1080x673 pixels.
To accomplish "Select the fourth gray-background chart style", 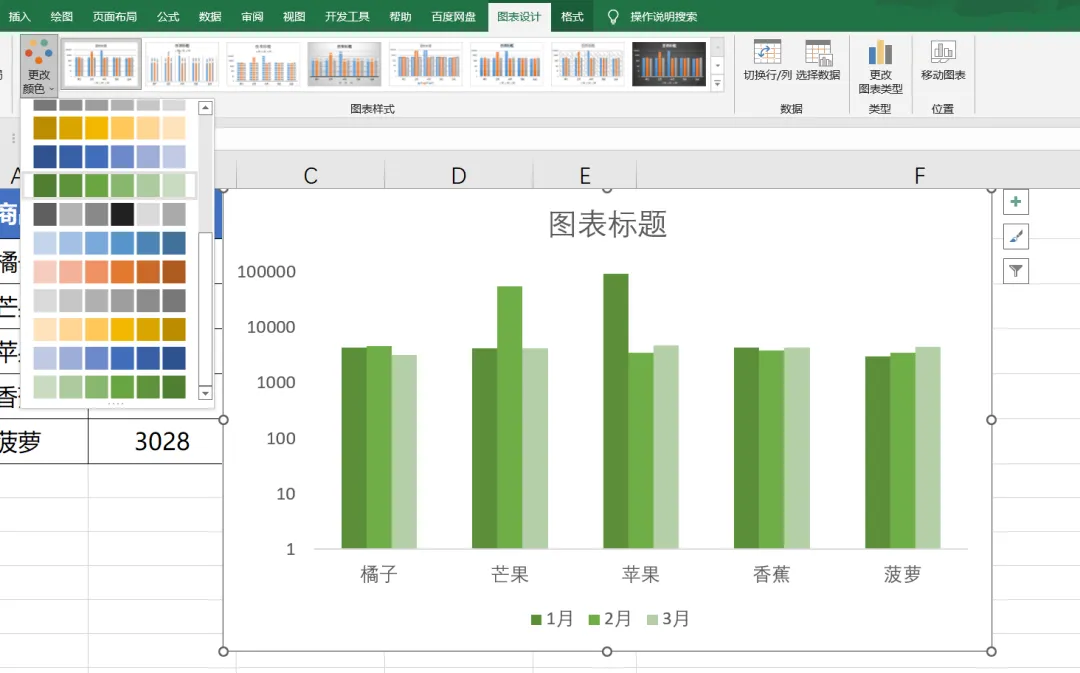I will [x=344, y=64].
